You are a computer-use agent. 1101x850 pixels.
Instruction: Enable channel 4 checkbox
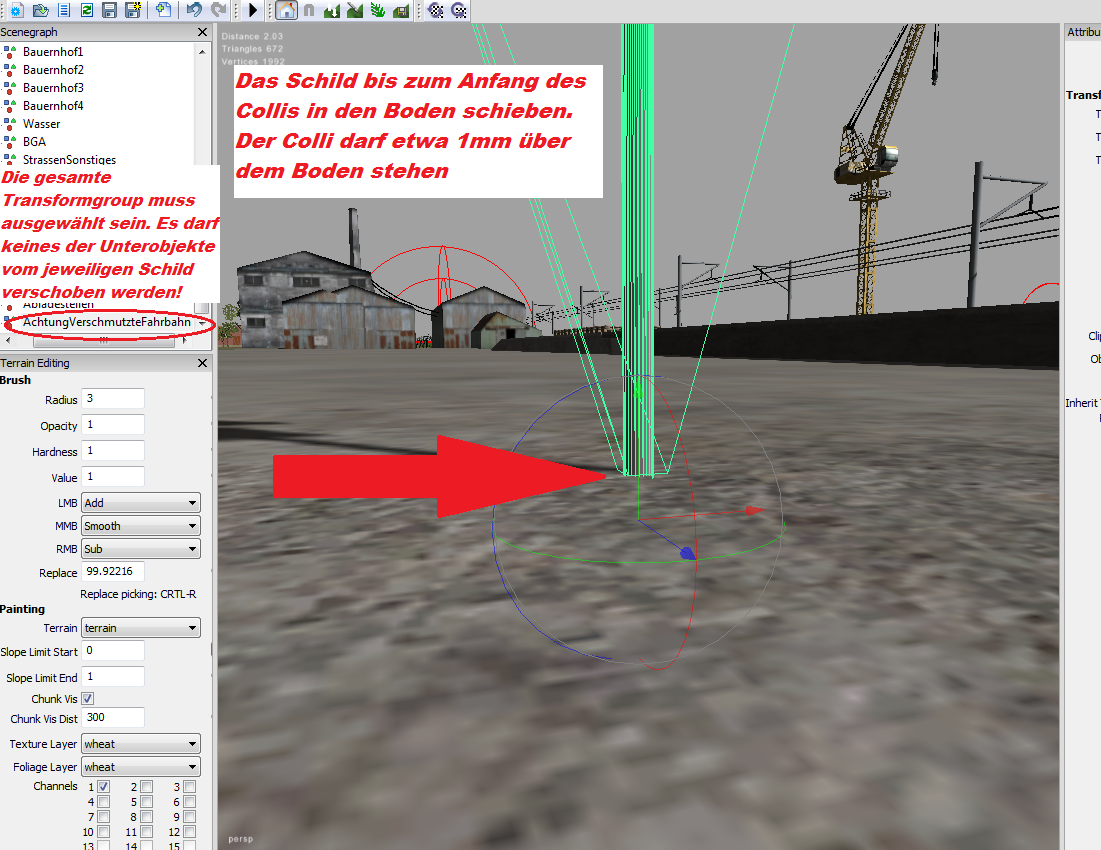104,802
